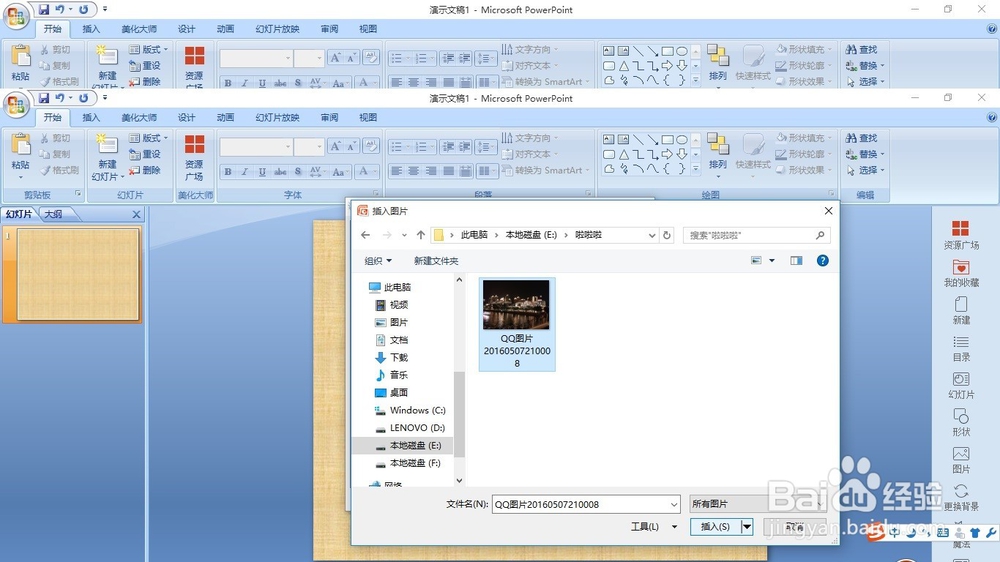The width and height of the screenshot is (1000, 562).
Task: Click the forward arrow in the picture dialog
Action: (386, 235)
